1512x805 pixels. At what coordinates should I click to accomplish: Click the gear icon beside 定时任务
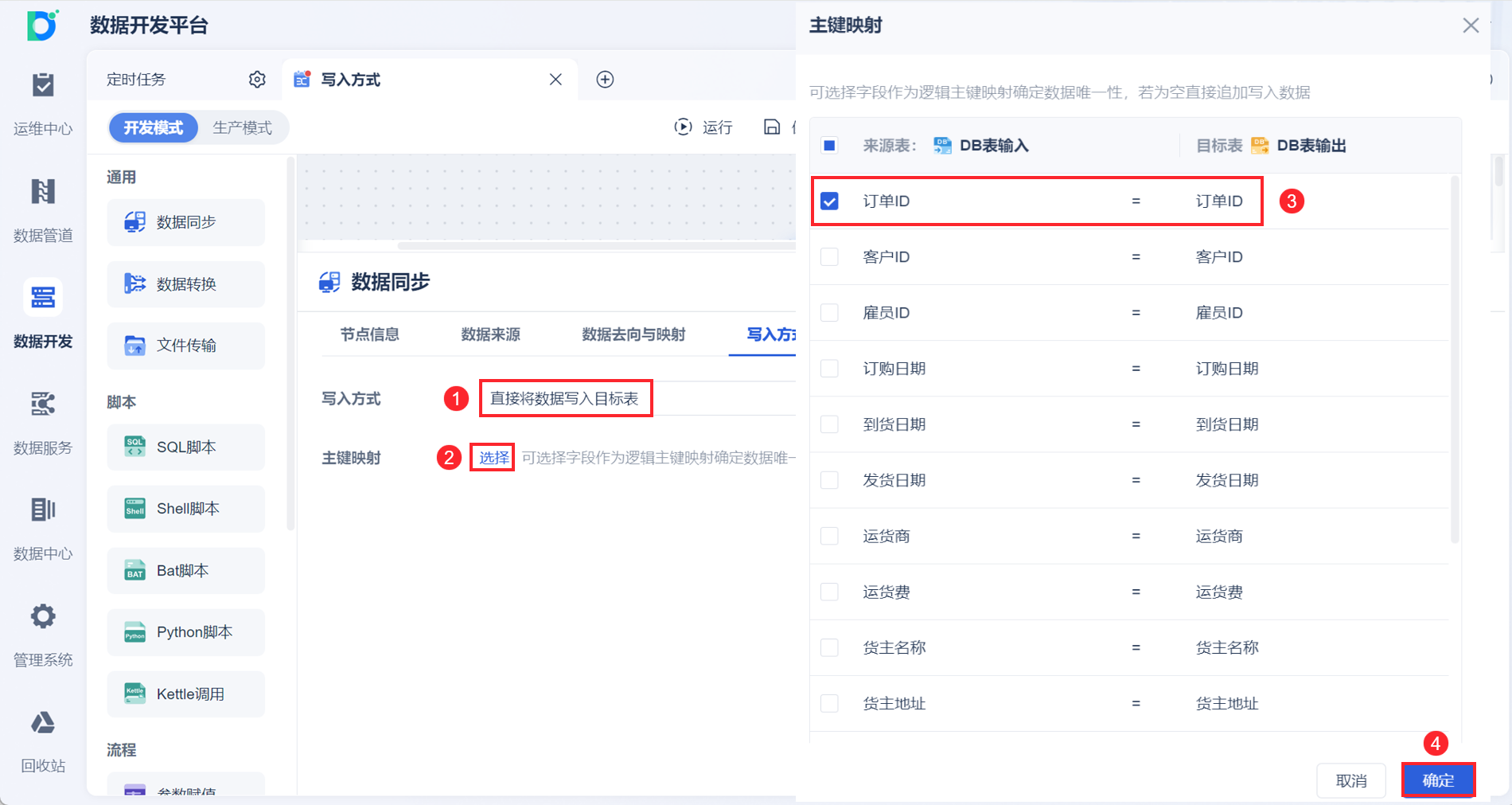(257, 80)
